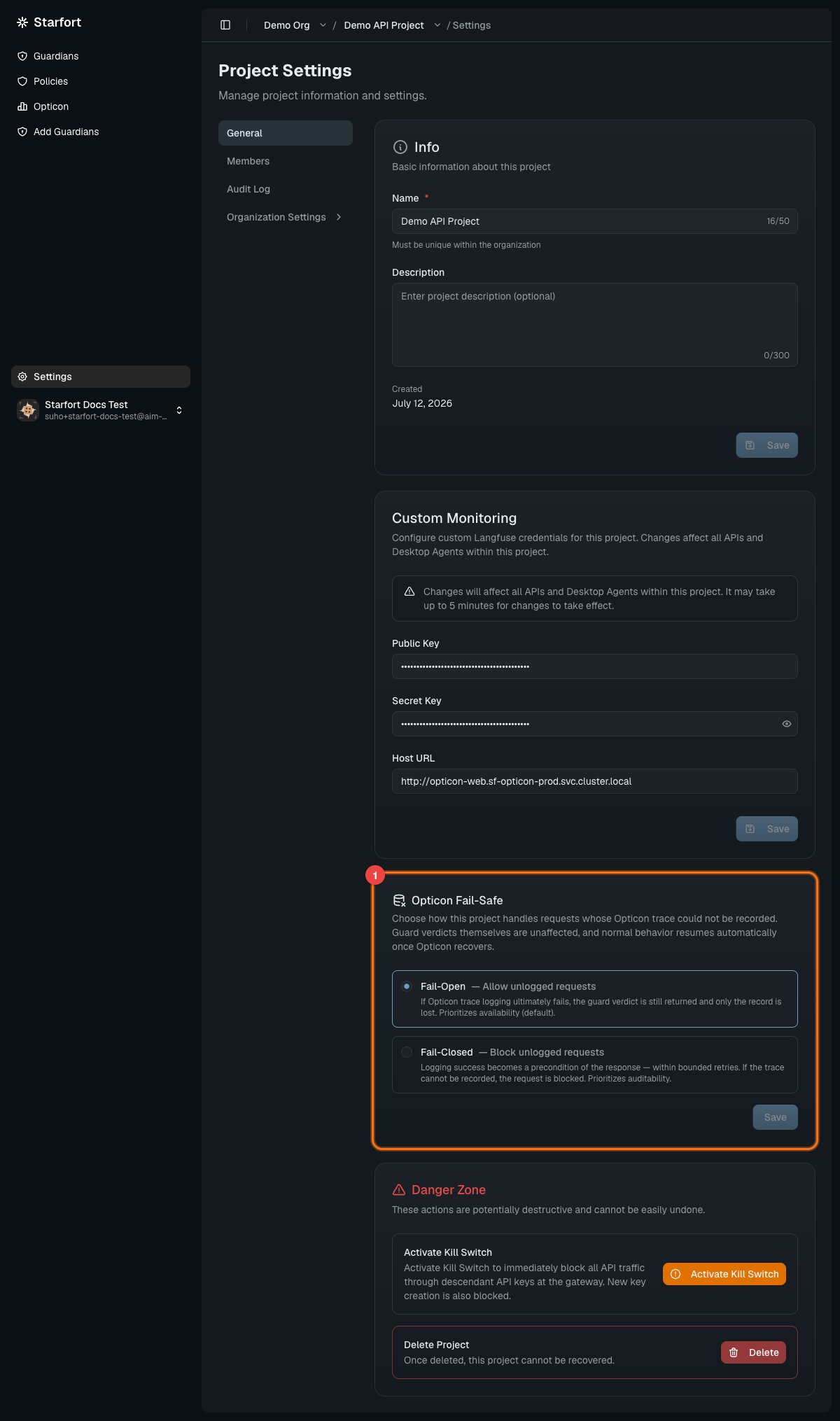Click the Delete project button

click(753, 1352)
